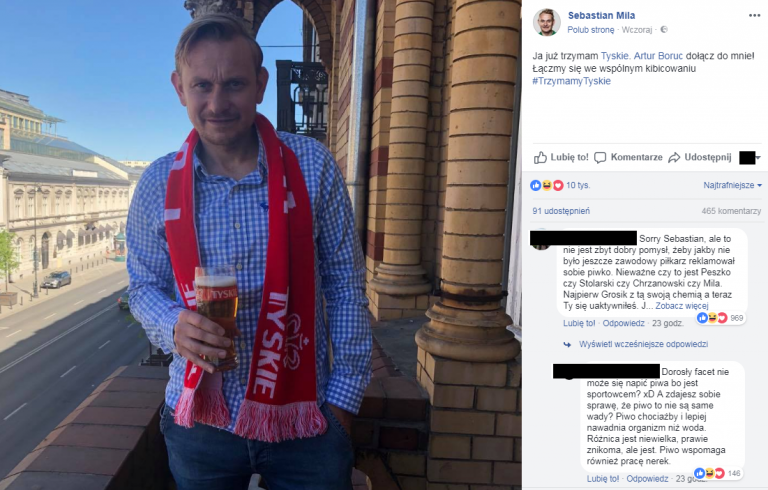Click the #TrzymamyTyskie hashtag

point(571,81)
